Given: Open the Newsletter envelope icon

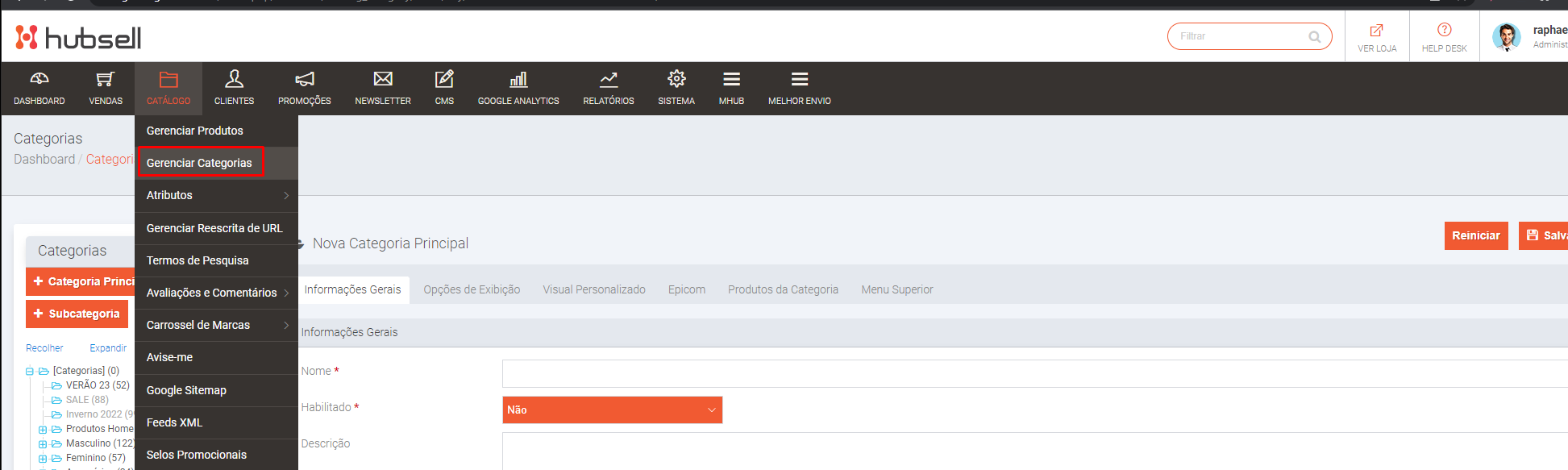Looking at the screenshot, I should click(383, 79).
